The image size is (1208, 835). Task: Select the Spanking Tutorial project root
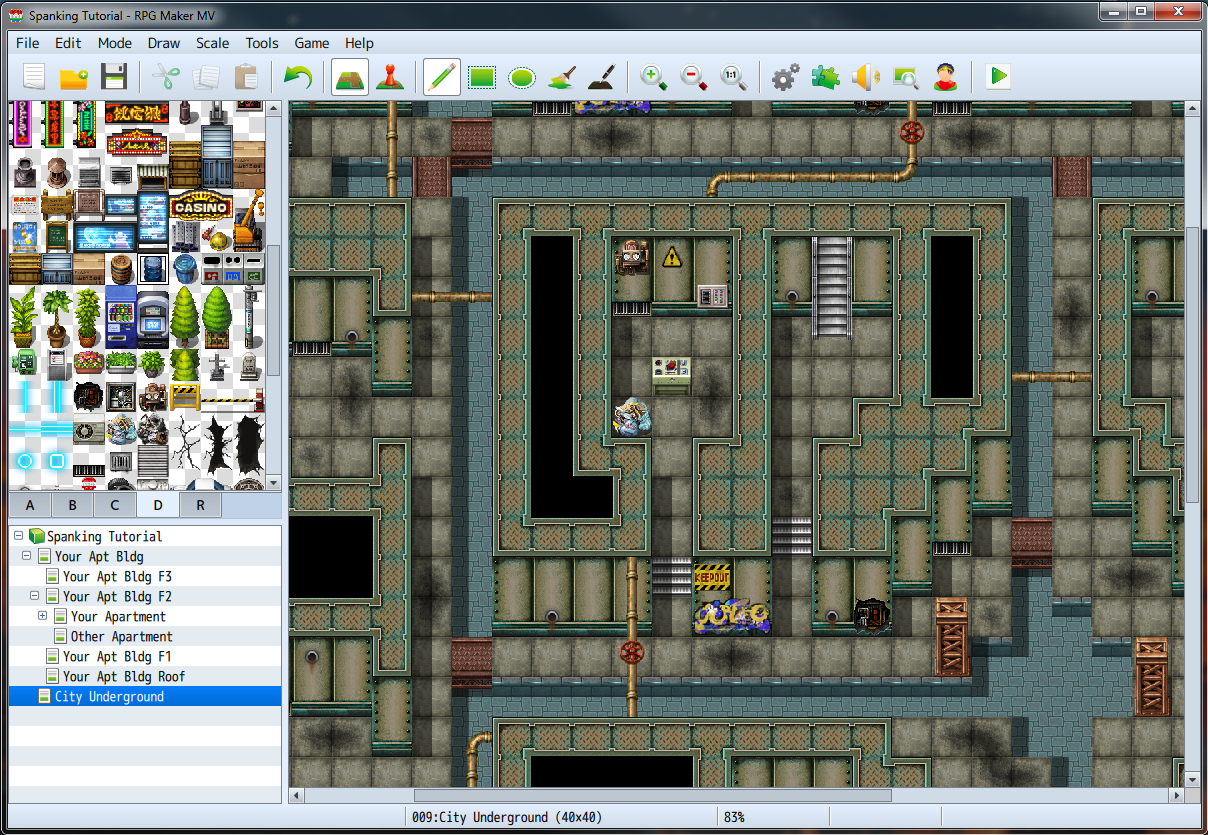pyautogui.click(x=104, y=536)
